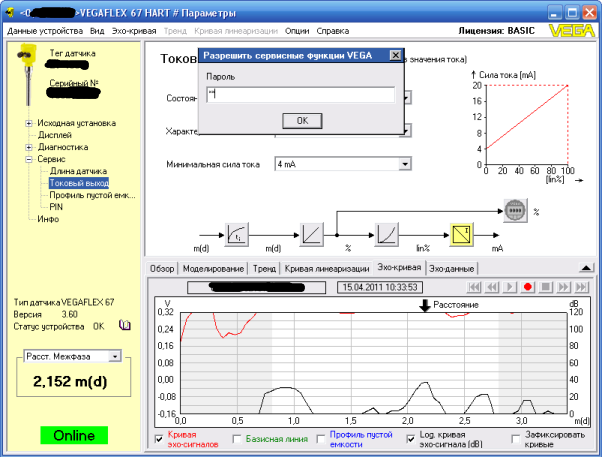Stop echo curve playback

pyautogui.click(x=546, y=287)
